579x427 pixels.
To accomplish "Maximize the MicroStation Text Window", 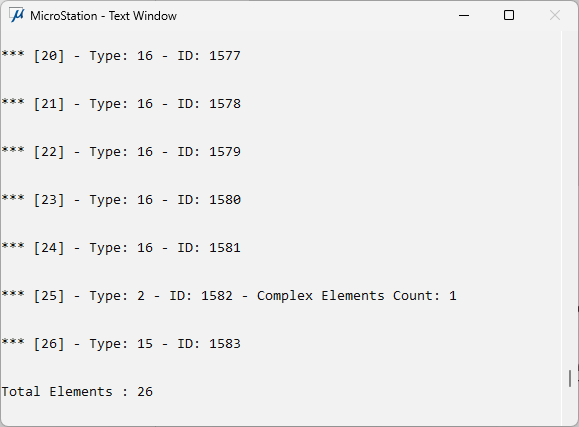I will tap(509, 16).
